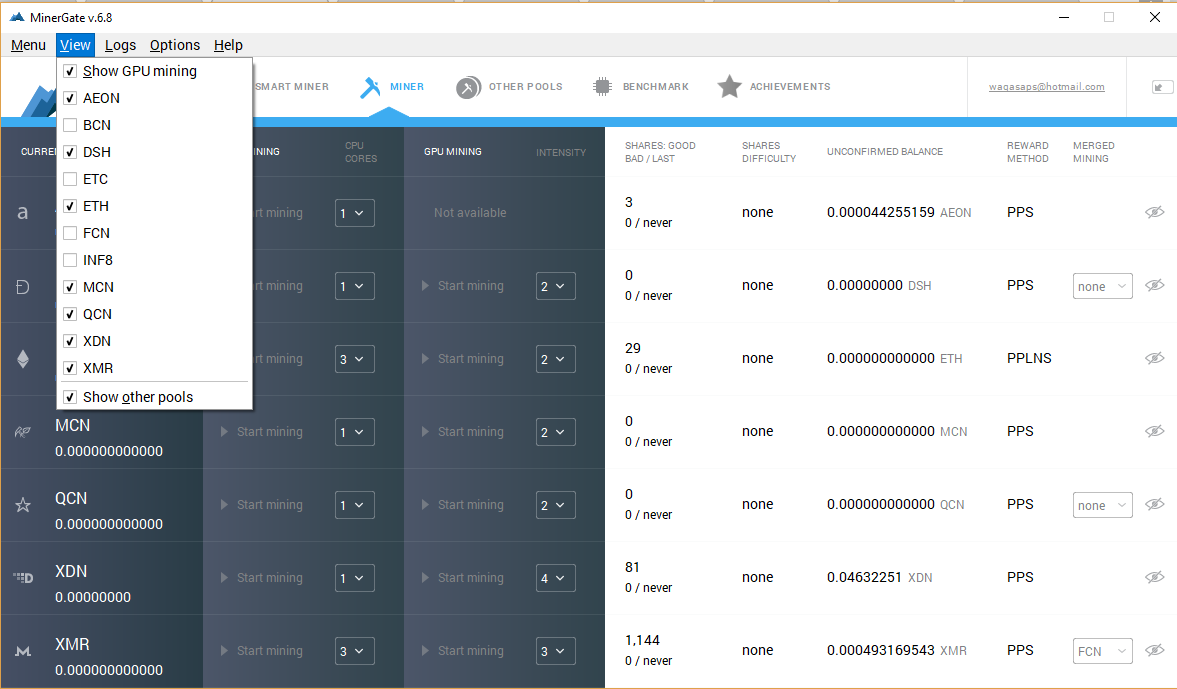Screen dimensions: 1177x689
Task: Open the CPU cores dropdown for XMR
Action: tap(354, 651)
